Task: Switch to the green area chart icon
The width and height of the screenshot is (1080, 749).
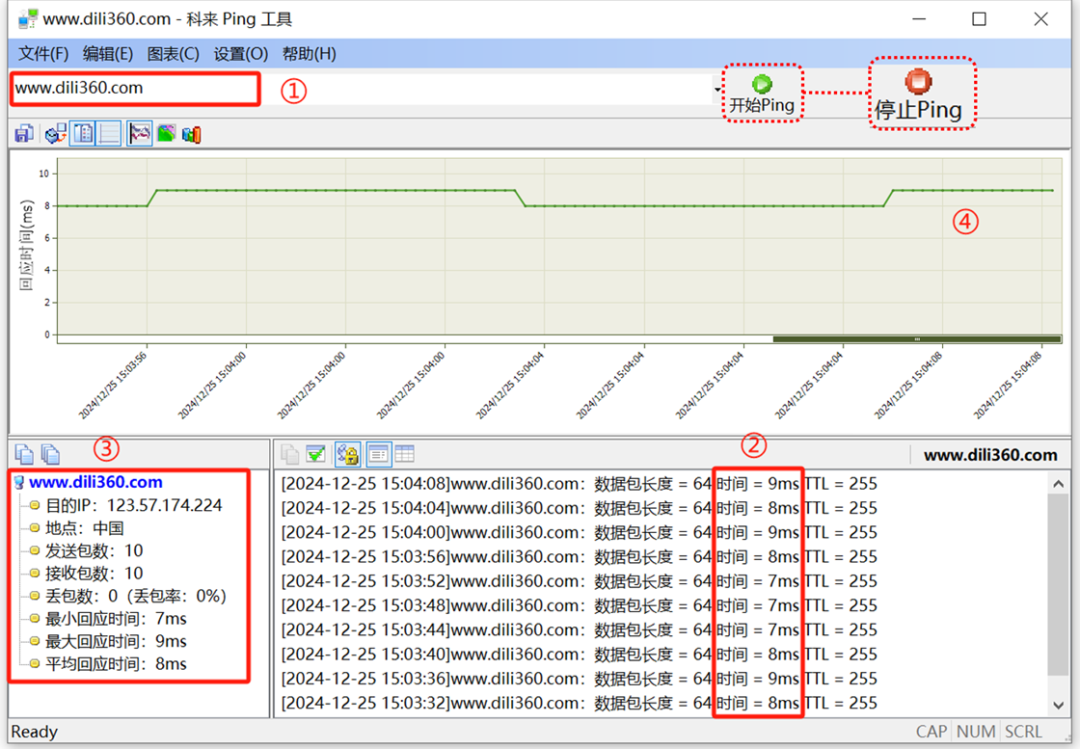Action: [x=166, y=134]
